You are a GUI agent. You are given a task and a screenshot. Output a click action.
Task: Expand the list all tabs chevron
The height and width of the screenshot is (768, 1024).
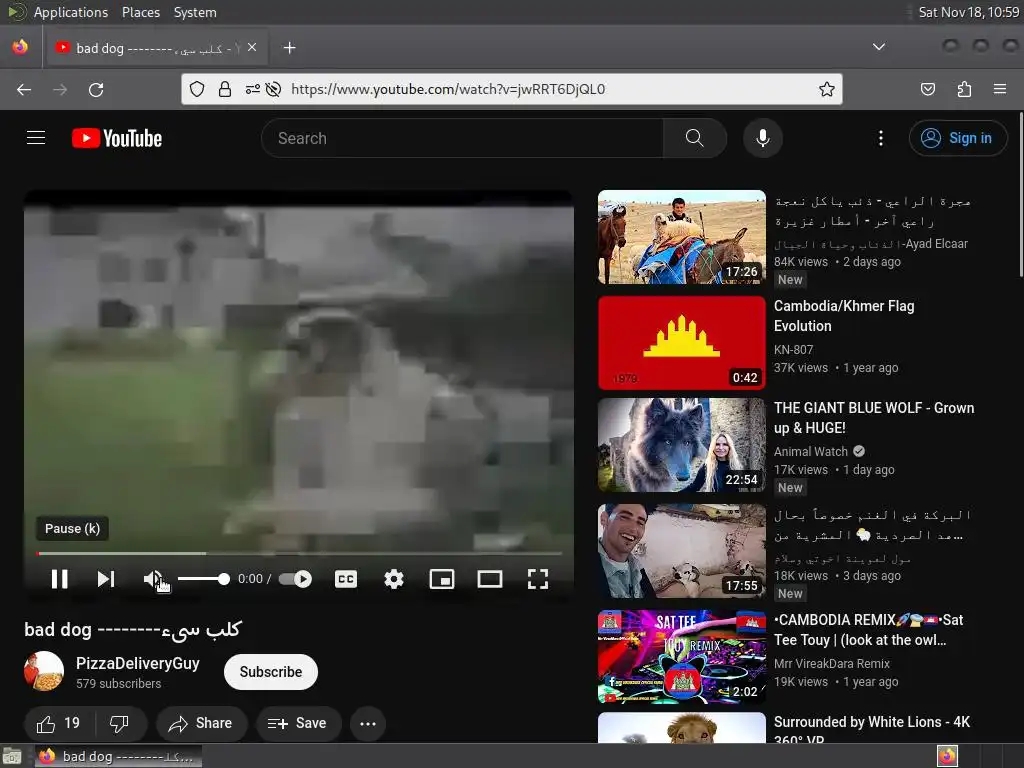click(879, 47)
